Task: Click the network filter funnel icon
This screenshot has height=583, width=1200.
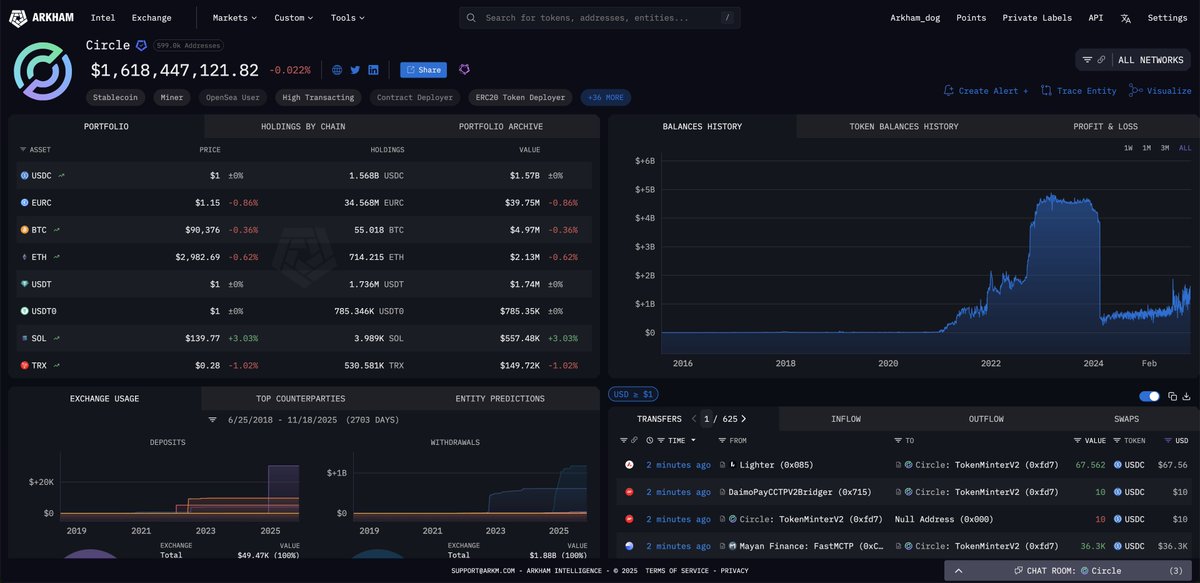Action: tap(1087, 59)
